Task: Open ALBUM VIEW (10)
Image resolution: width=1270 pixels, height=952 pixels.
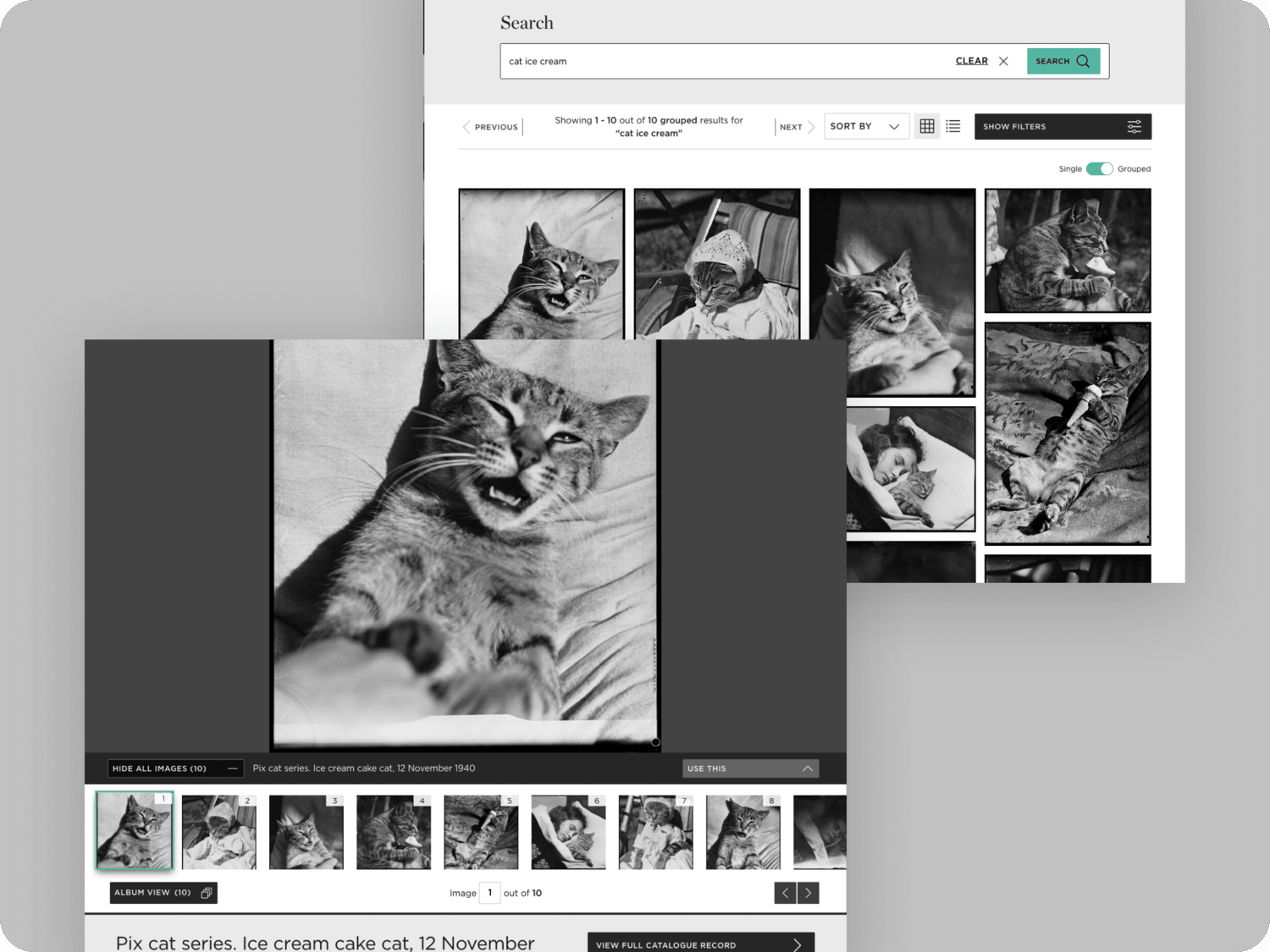Action: point(163,893)
